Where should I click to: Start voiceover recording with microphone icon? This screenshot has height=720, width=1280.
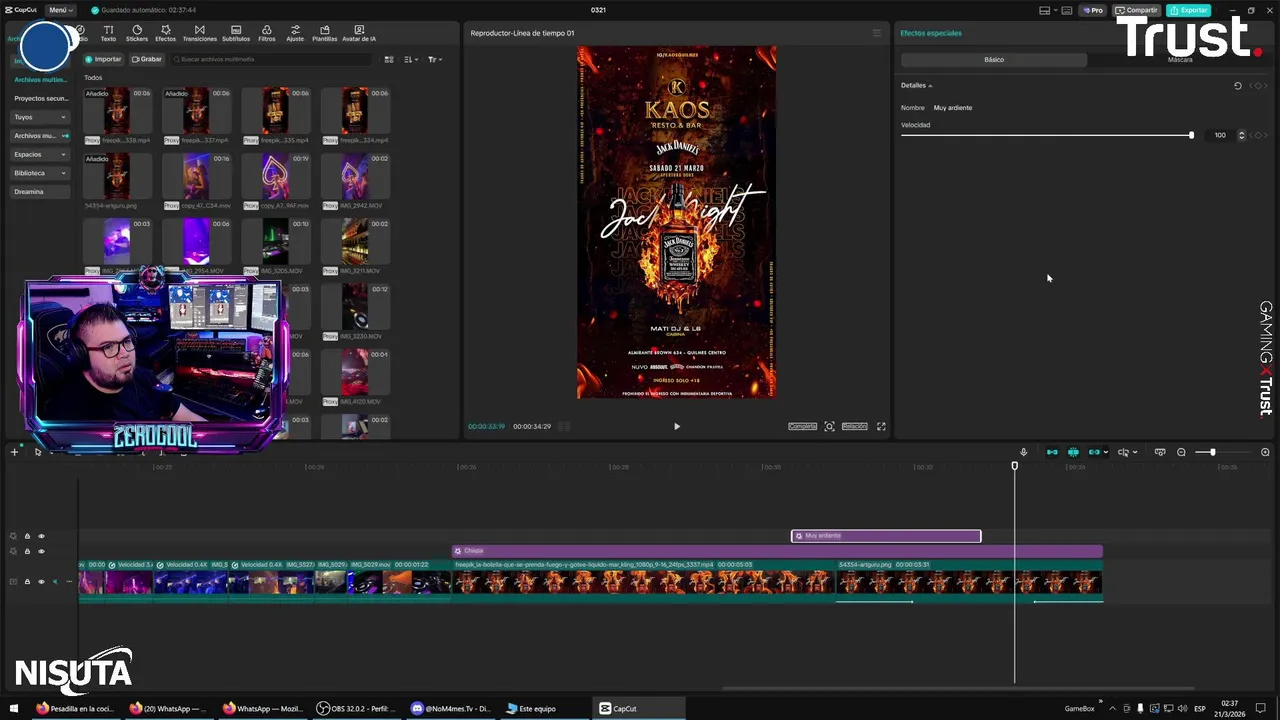click(x=1023, y=452)
